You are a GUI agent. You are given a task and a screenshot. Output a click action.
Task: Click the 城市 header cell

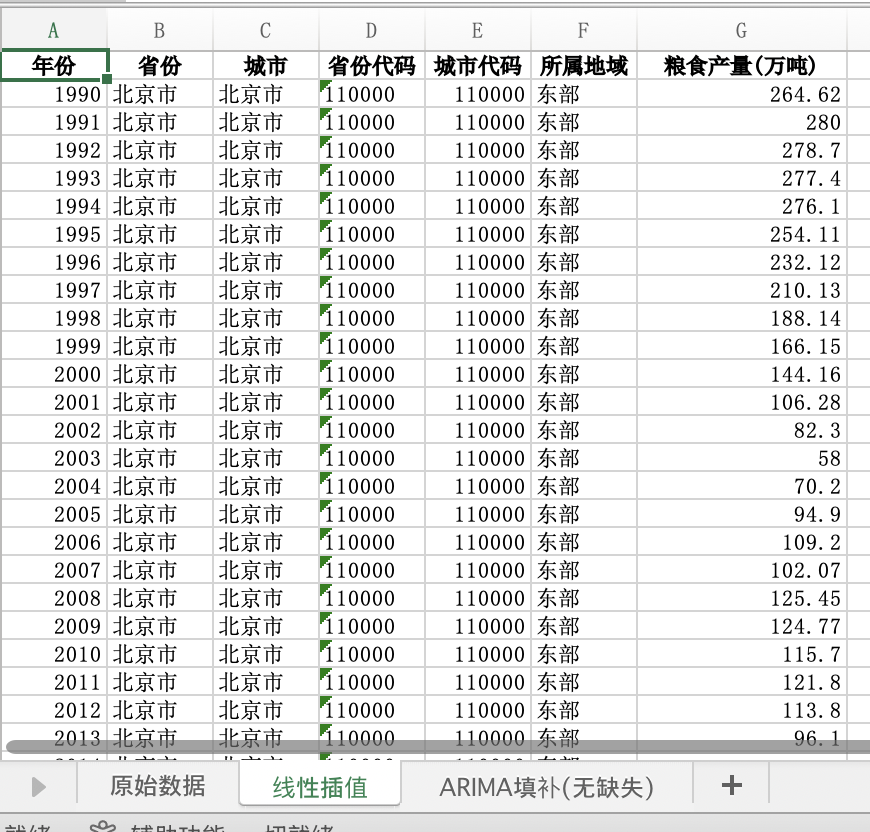pyautogui.click(x=266, y=65)
